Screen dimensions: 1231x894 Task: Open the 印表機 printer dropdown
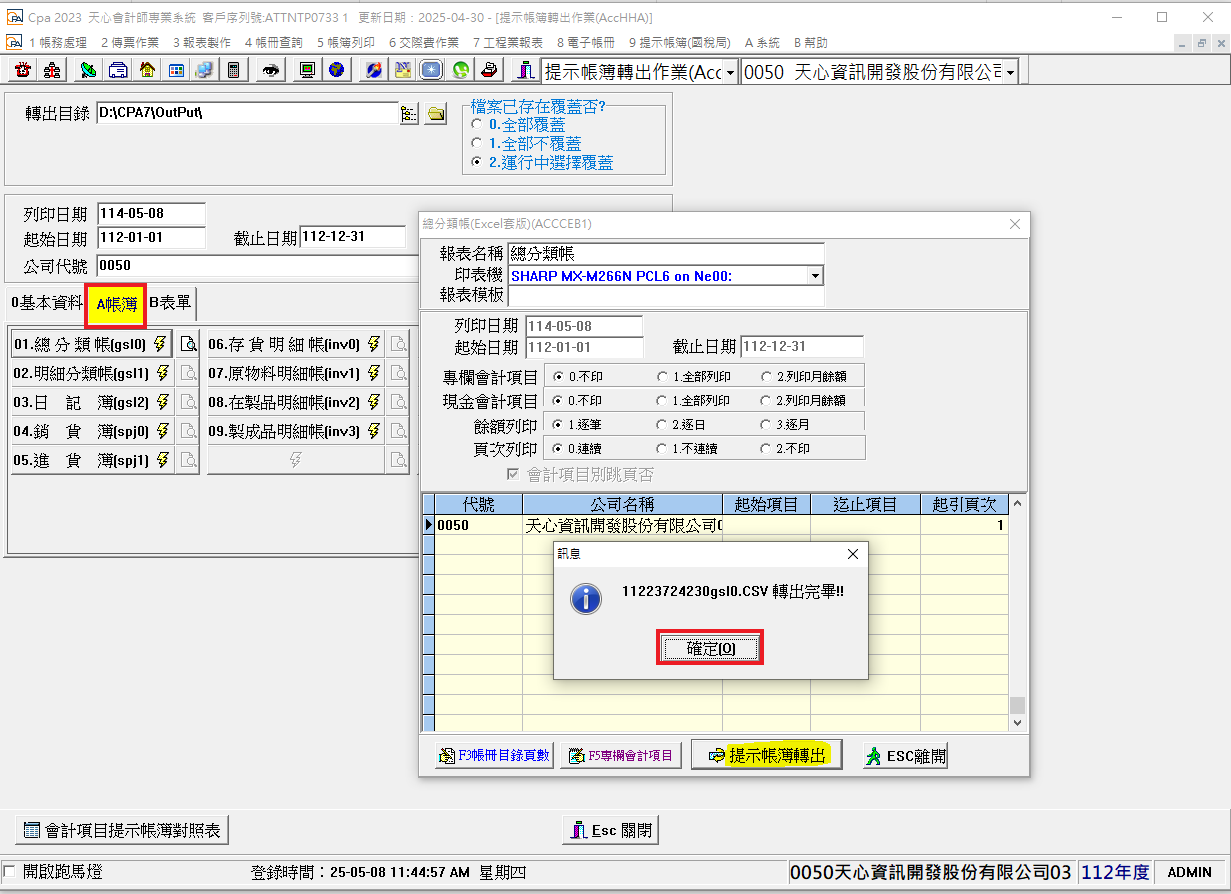point(816,275)
